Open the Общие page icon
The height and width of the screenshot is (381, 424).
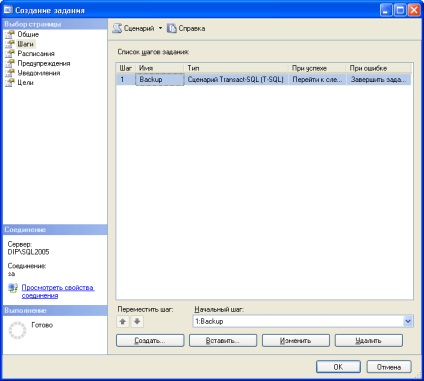(x=10, y=34)
